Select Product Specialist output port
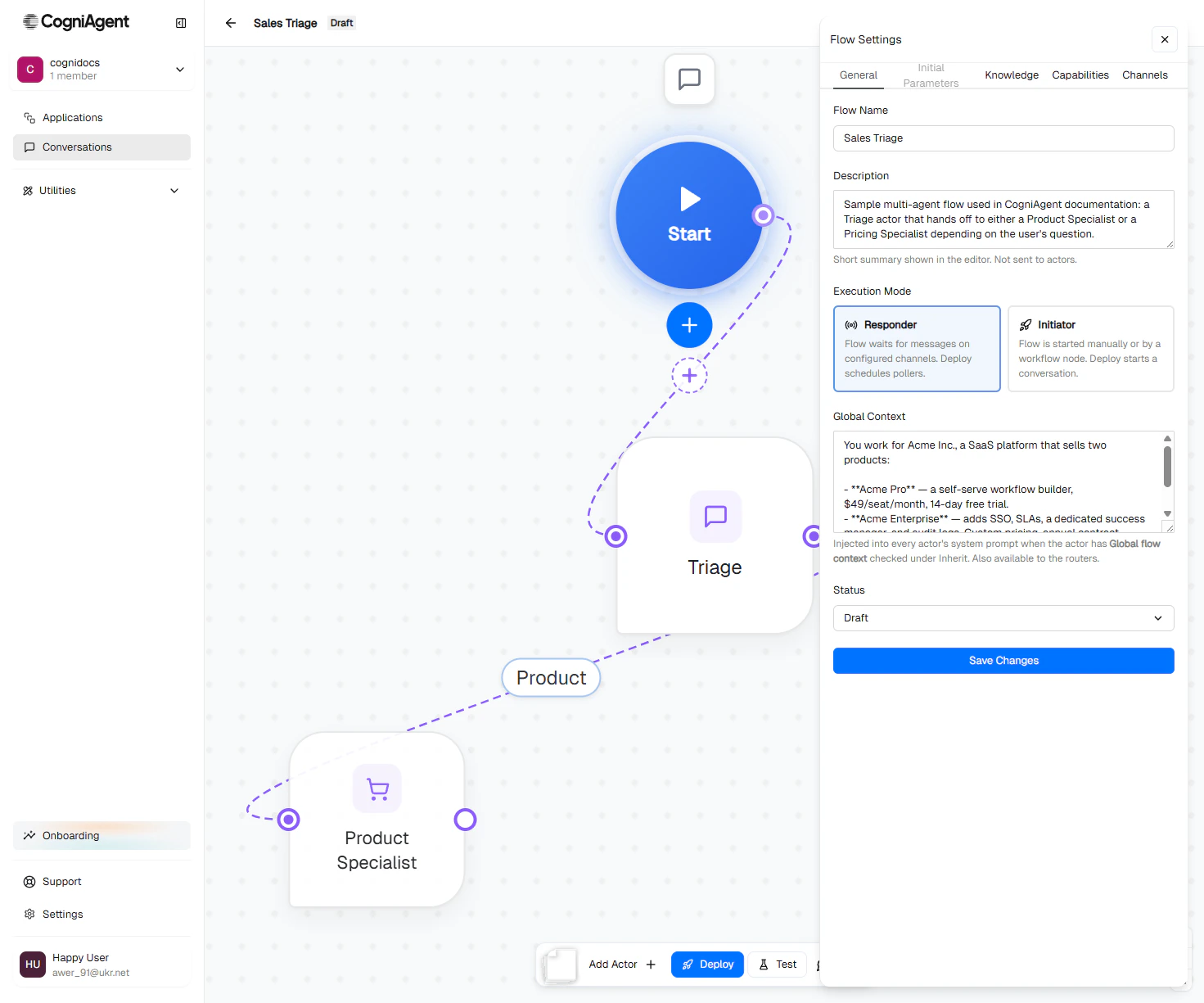This screenshot has height=1003, width=1204. click(x=465, y=819)
